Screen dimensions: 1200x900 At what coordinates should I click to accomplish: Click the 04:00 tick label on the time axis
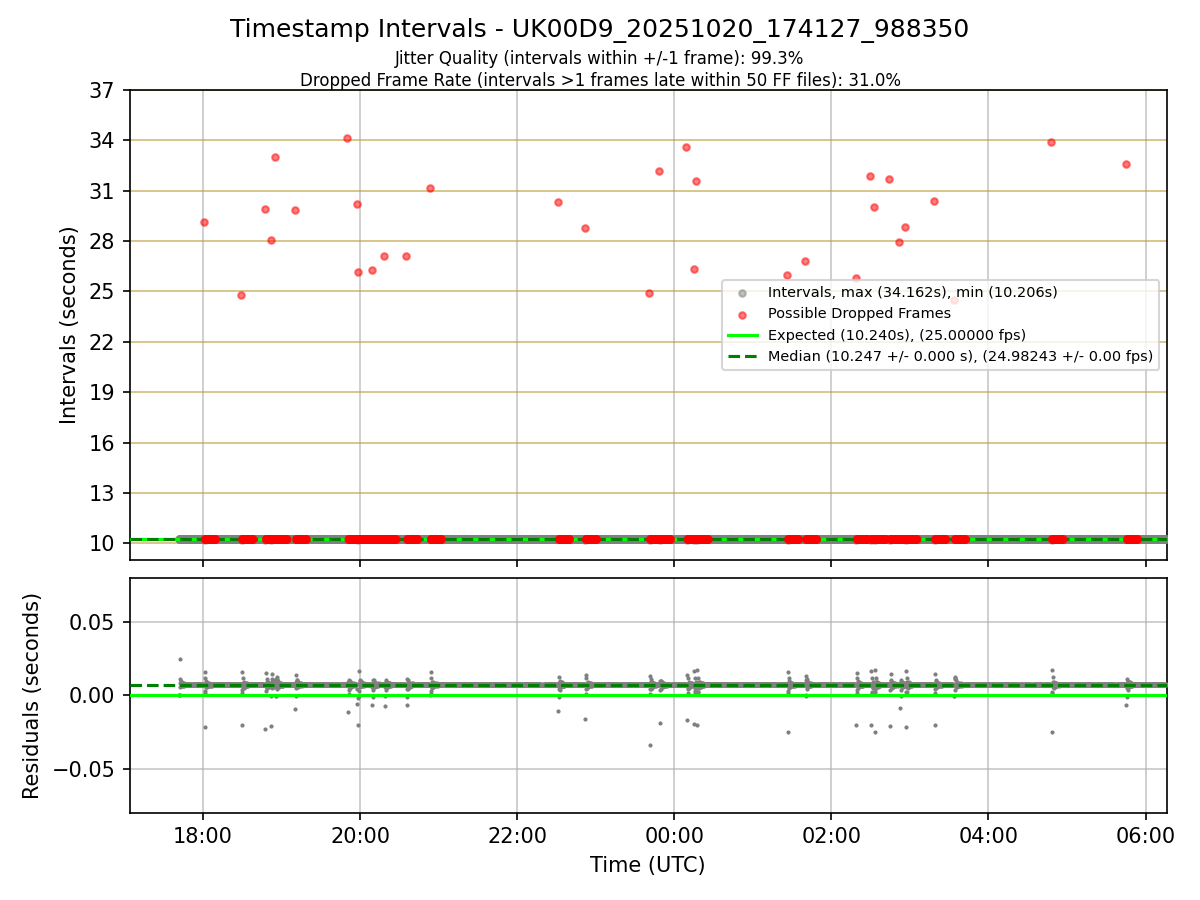(x=988, y=834)
